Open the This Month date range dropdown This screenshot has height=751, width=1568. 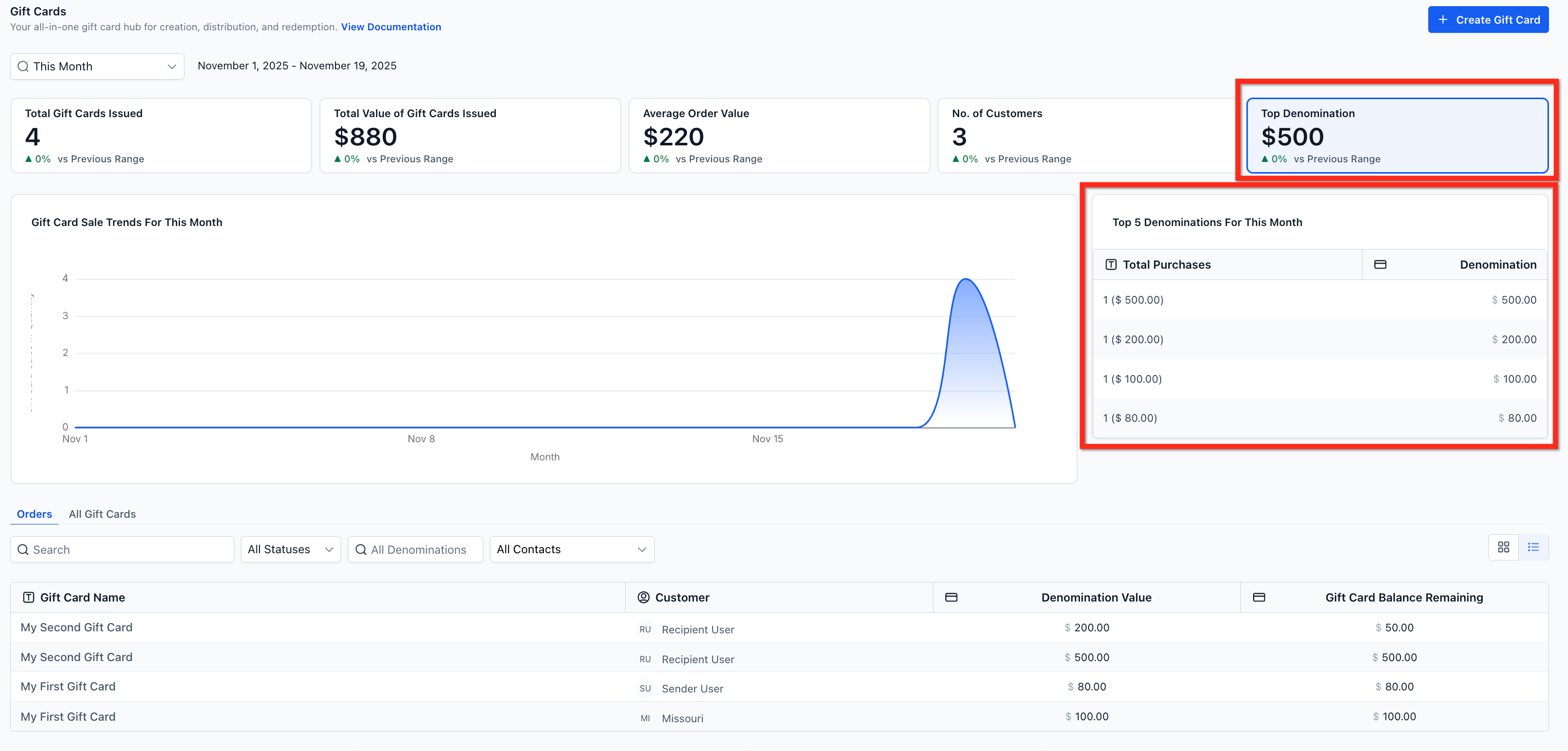click(97, 66)
